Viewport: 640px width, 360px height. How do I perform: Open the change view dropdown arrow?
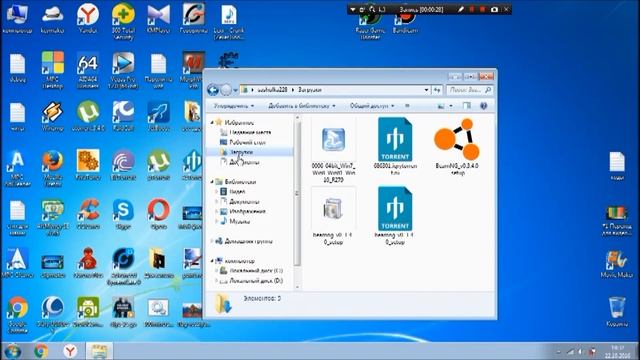point(451,106)
